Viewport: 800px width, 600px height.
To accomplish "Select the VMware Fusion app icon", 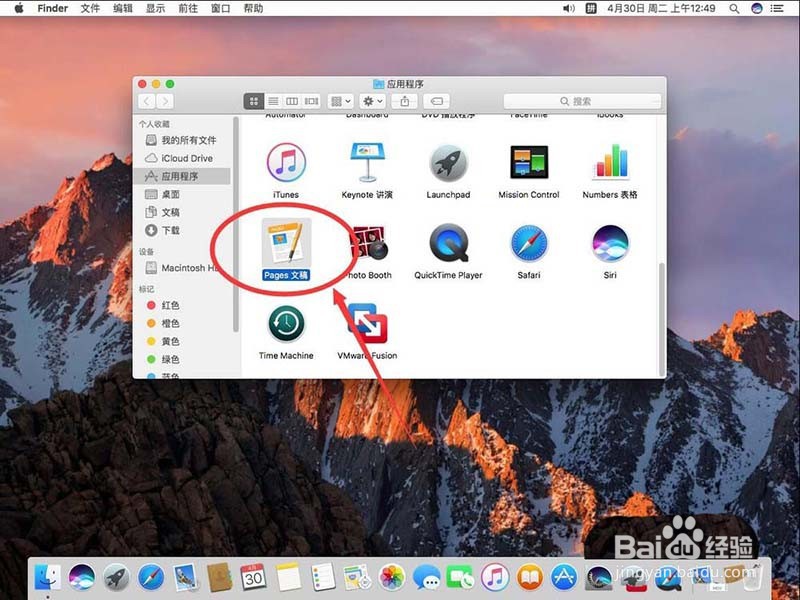I will (x=368, y=324).
